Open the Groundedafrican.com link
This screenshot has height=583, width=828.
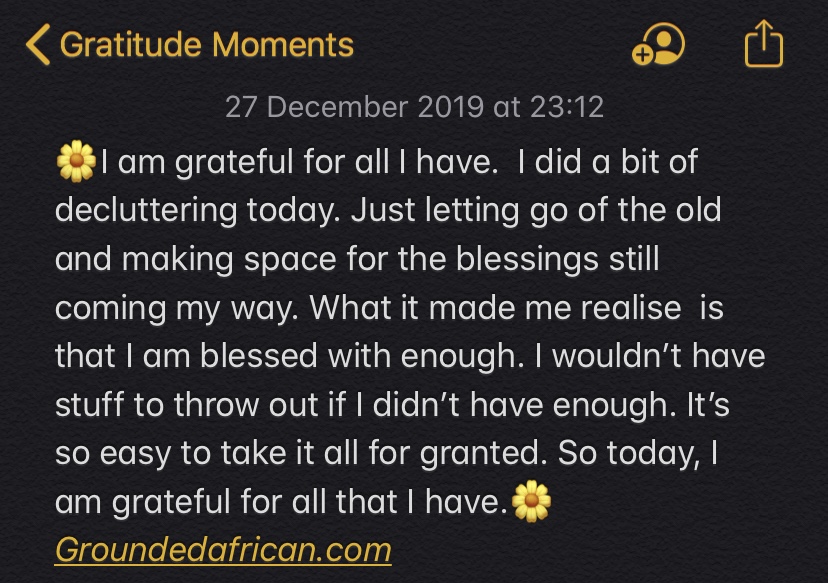tap(222, 549)
